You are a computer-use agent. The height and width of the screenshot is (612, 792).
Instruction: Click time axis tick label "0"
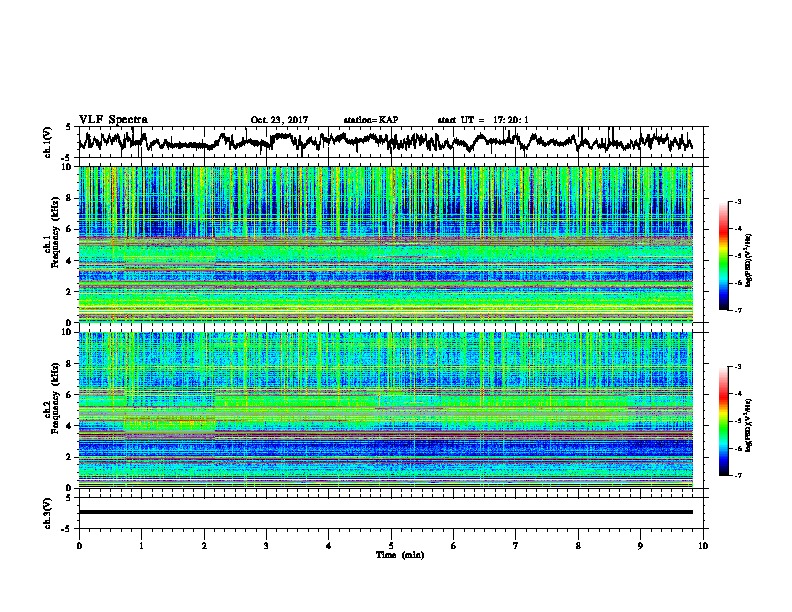(x=79, y=546)
